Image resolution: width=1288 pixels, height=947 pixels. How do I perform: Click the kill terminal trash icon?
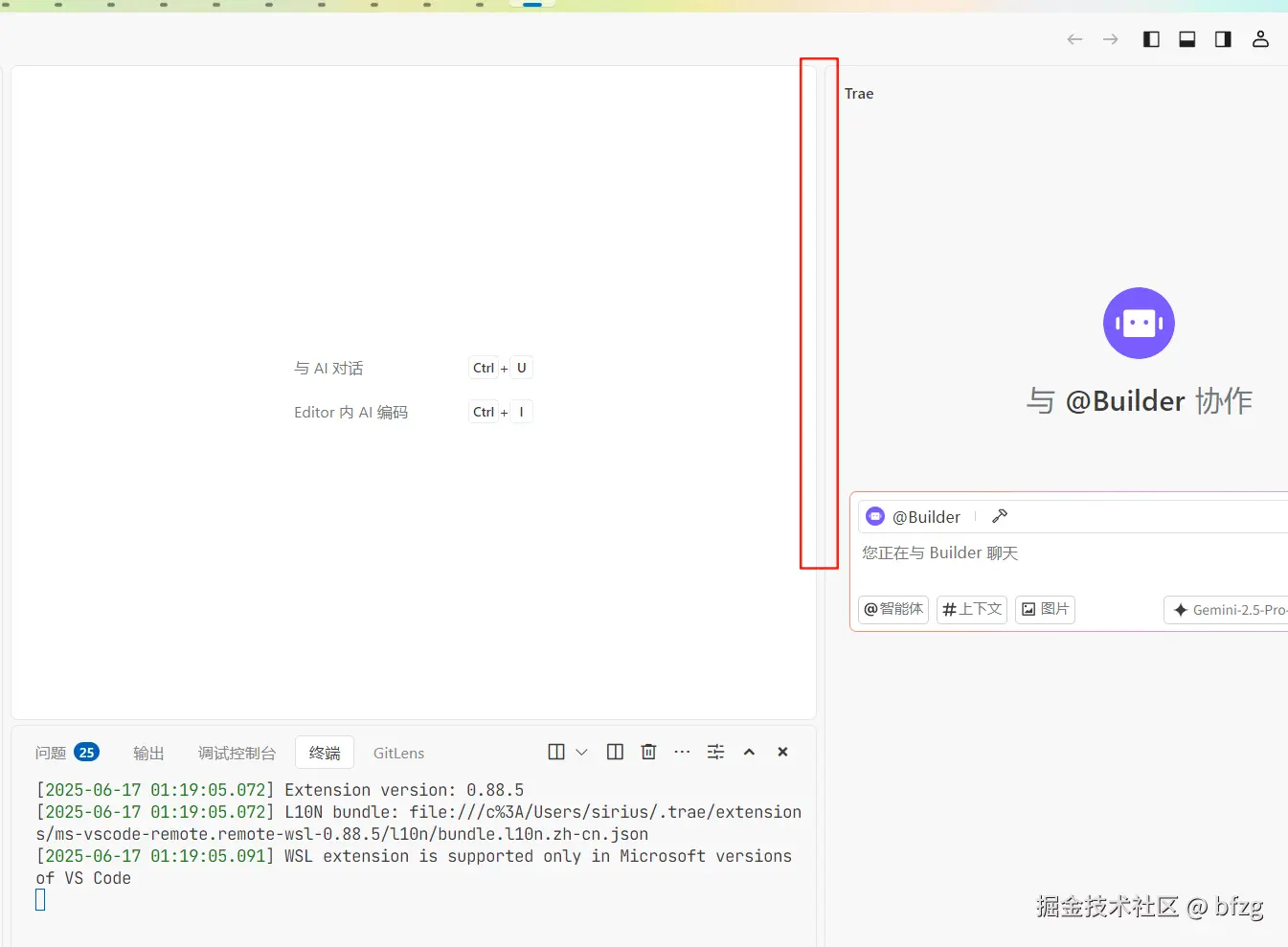click(x=648, y=752)
